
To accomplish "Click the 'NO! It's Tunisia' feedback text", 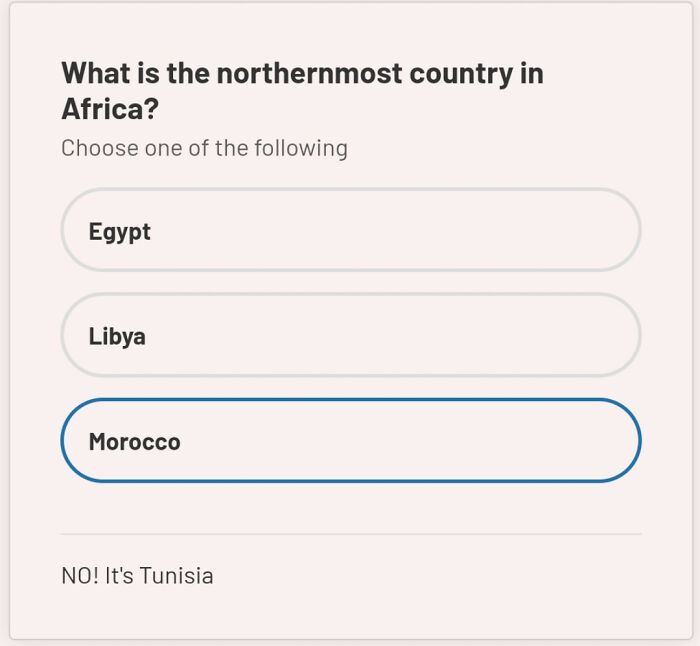I will 137,576.
